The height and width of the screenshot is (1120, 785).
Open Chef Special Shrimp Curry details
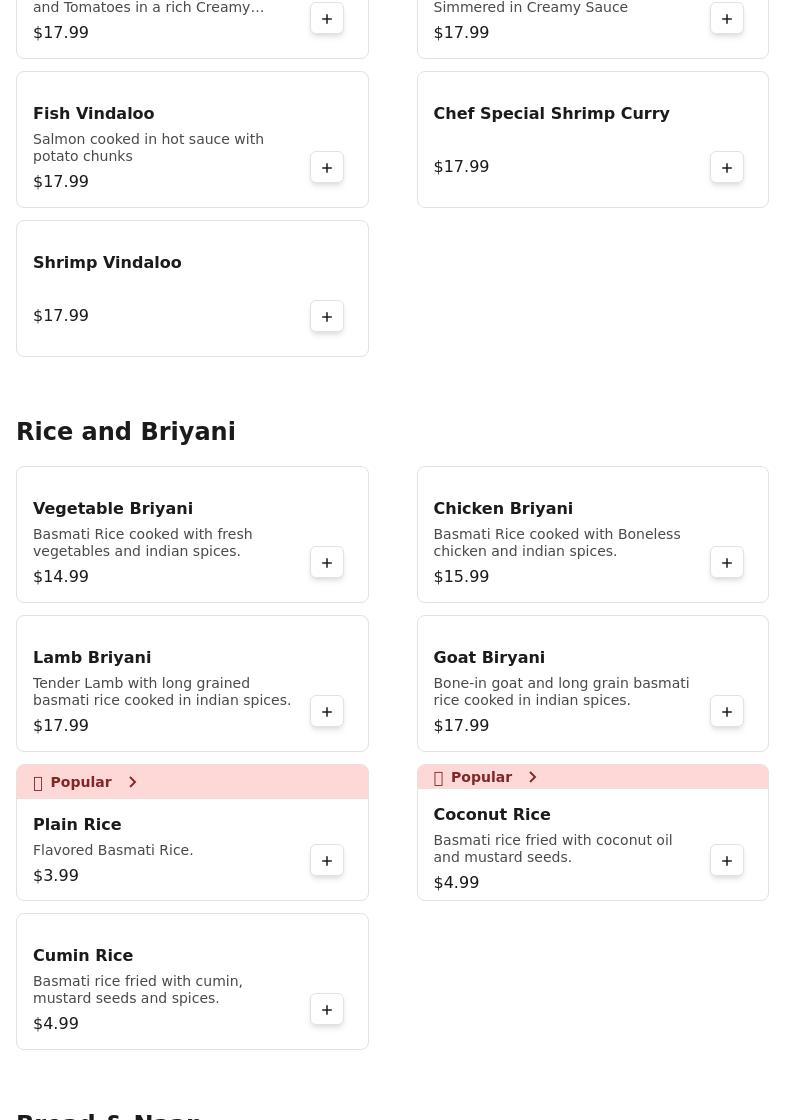[x=551, y=114]
